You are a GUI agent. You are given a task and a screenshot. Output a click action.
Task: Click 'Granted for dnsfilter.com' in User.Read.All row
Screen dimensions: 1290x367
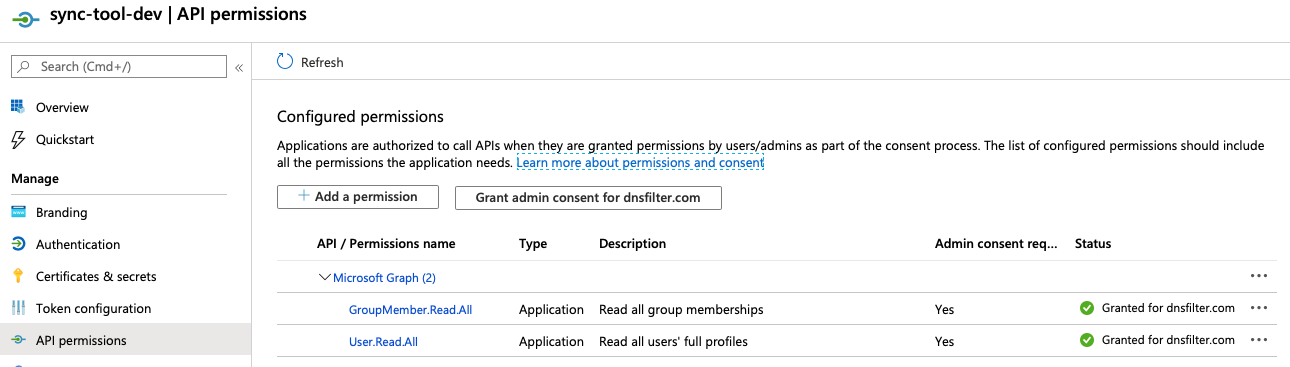pyautogui.click(x=1168, y=340)
